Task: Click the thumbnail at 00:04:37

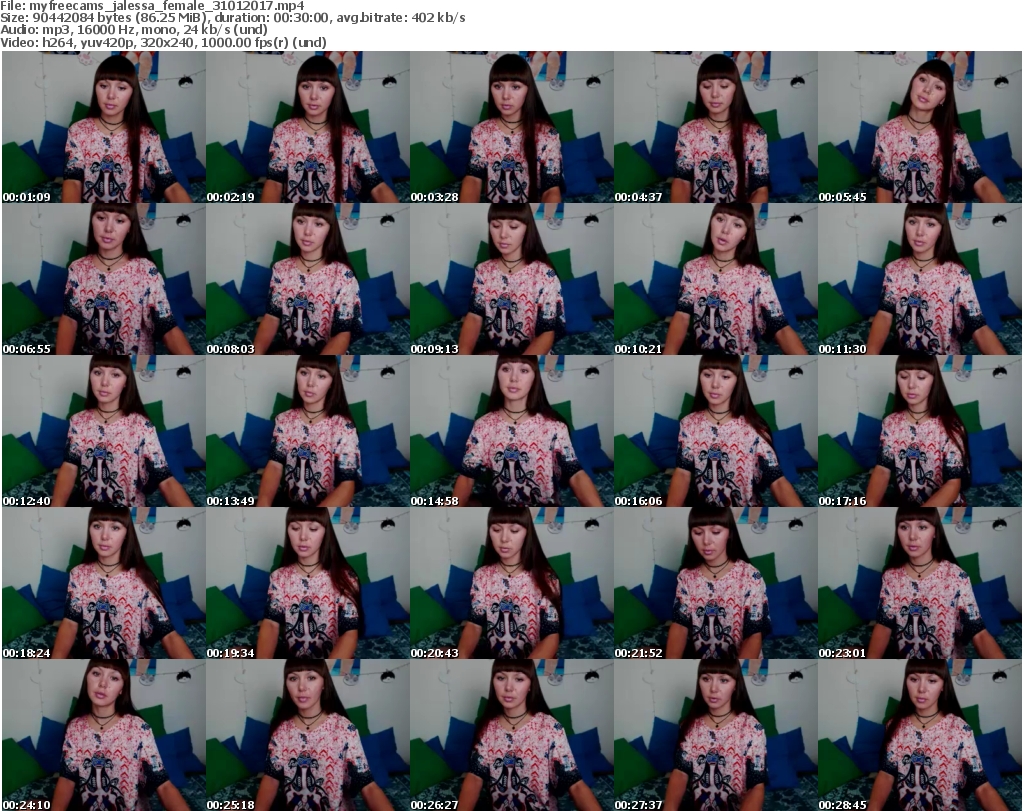Action: [x=716, y=127]
